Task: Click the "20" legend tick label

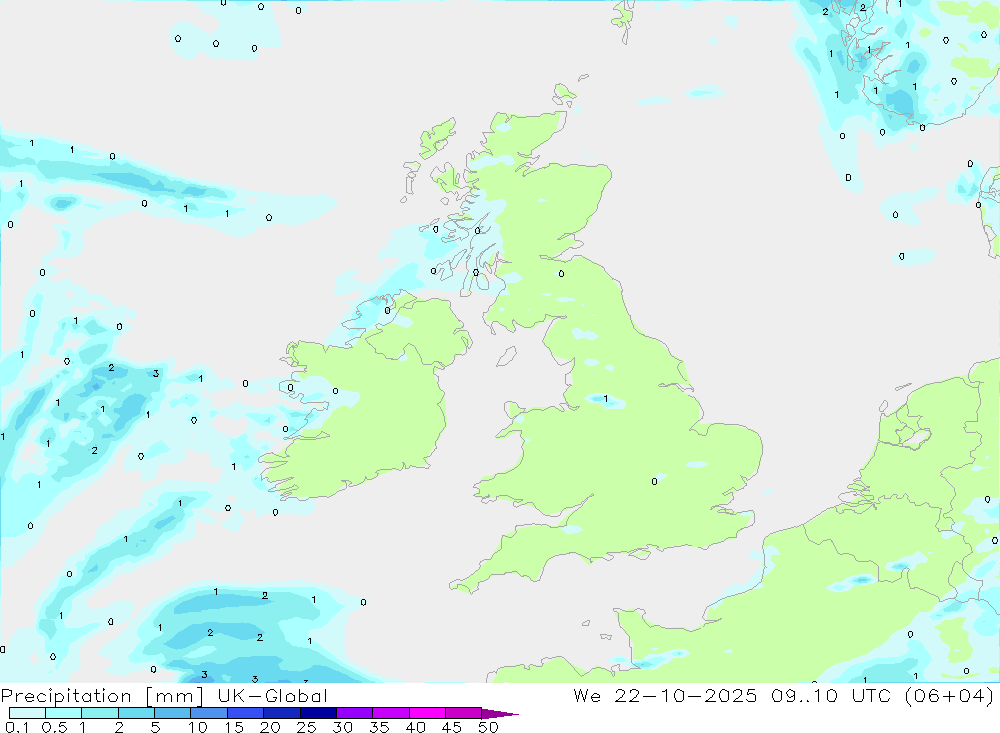Action: click(270, 727)
